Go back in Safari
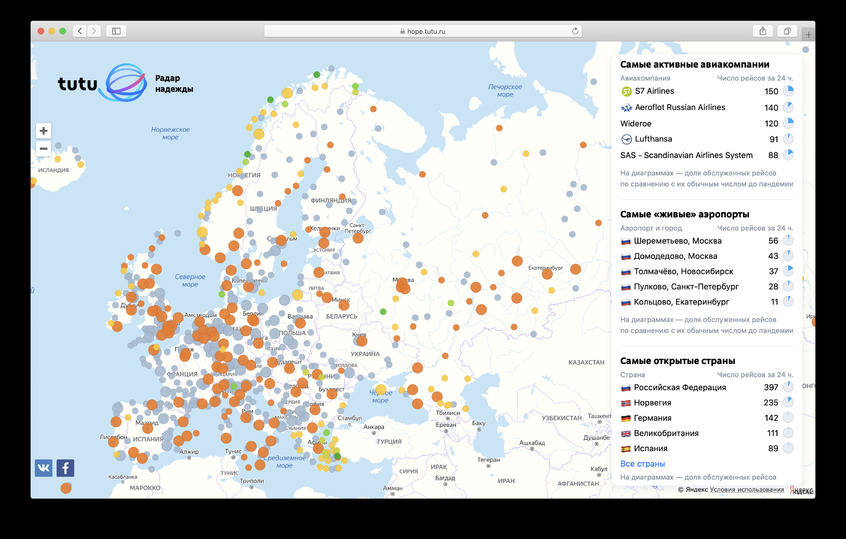This screenshot has width=846, height=539. pos(80,31)
